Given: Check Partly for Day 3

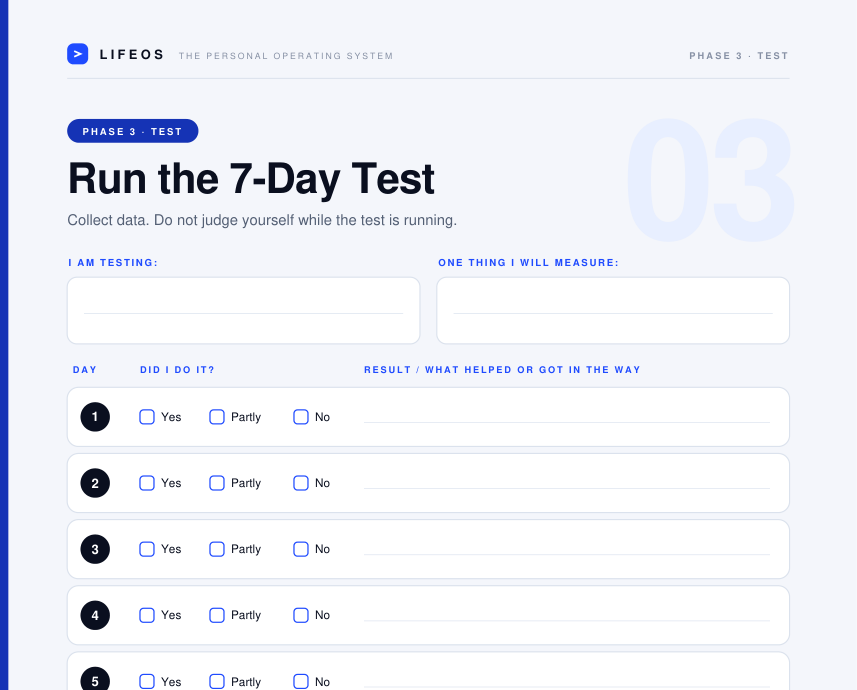Looking at the screenshot, I should 217,549.
